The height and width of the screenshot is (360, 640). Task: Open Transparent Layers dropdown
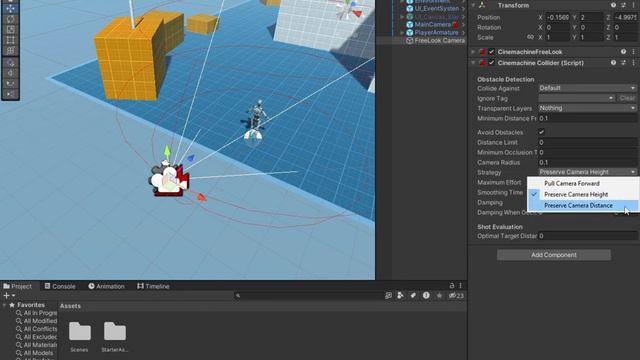[588, 108]
